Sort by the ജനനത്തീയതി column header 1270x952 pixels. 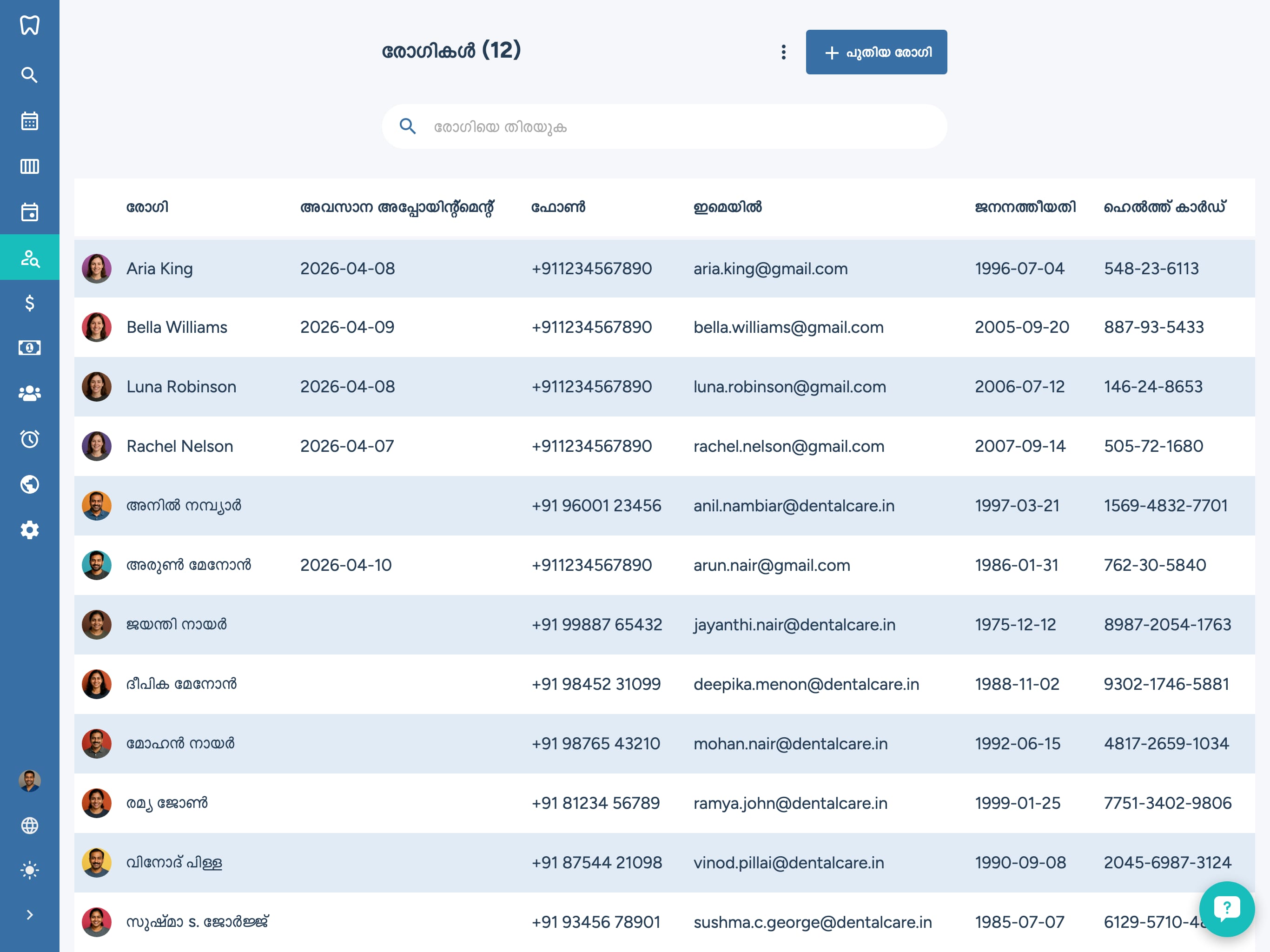pyautogui.click(x=1025, y=207)
